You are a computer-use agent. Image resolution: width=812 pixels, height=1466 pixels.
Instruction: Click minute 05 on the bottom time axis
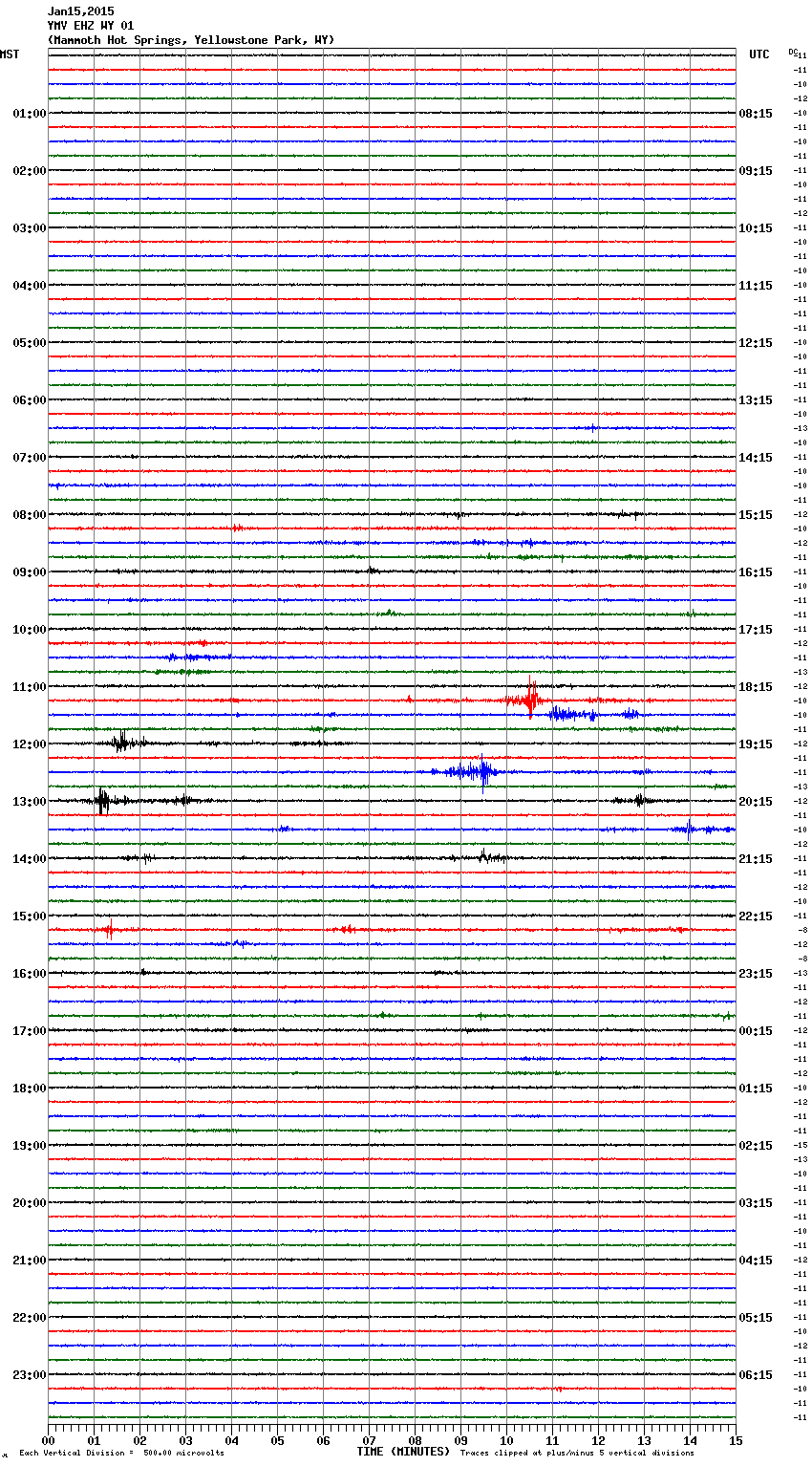tap(277, 1440)
